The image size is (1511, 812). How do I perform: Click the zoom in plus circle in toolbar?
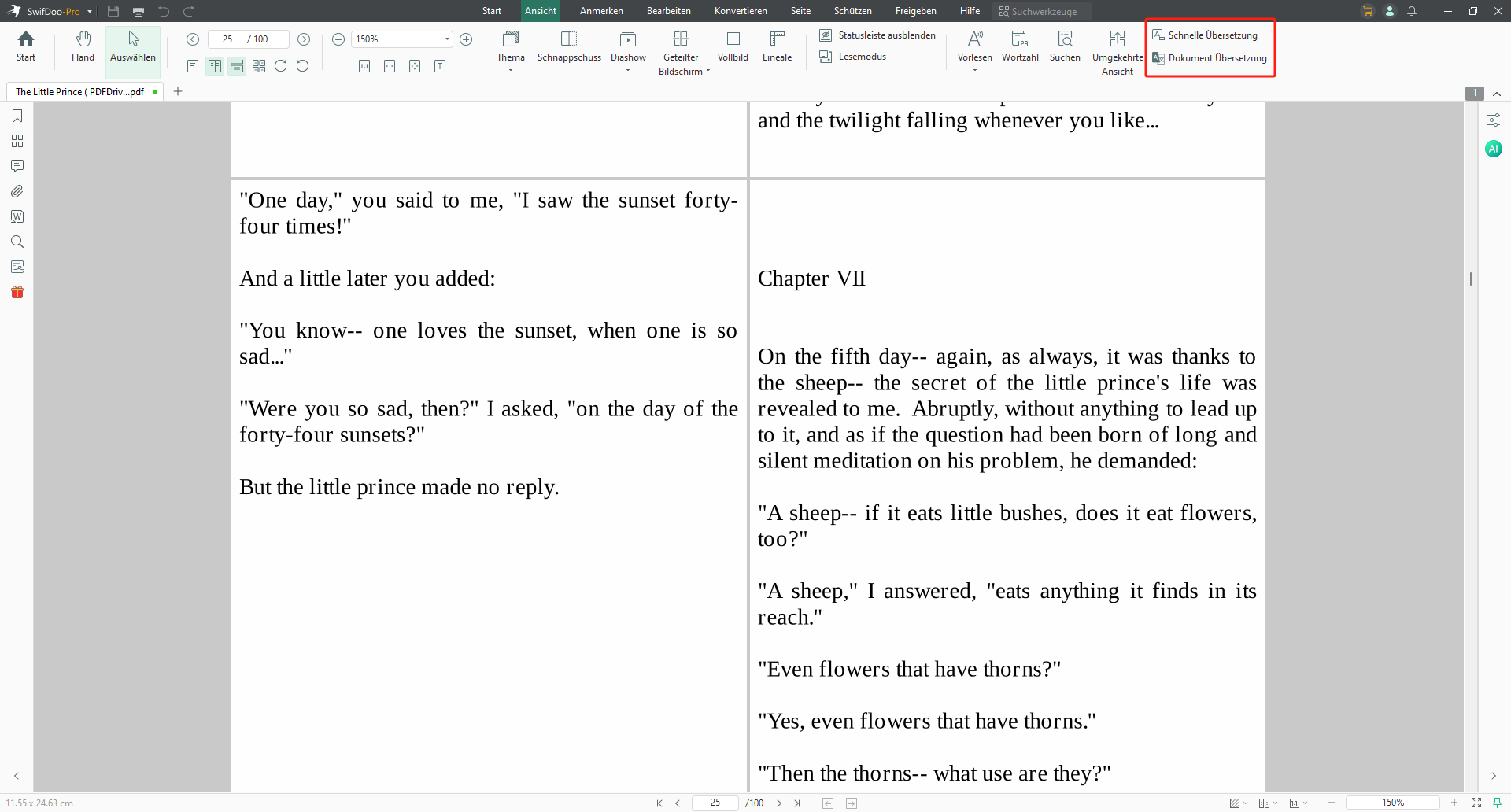click(466, 39)
